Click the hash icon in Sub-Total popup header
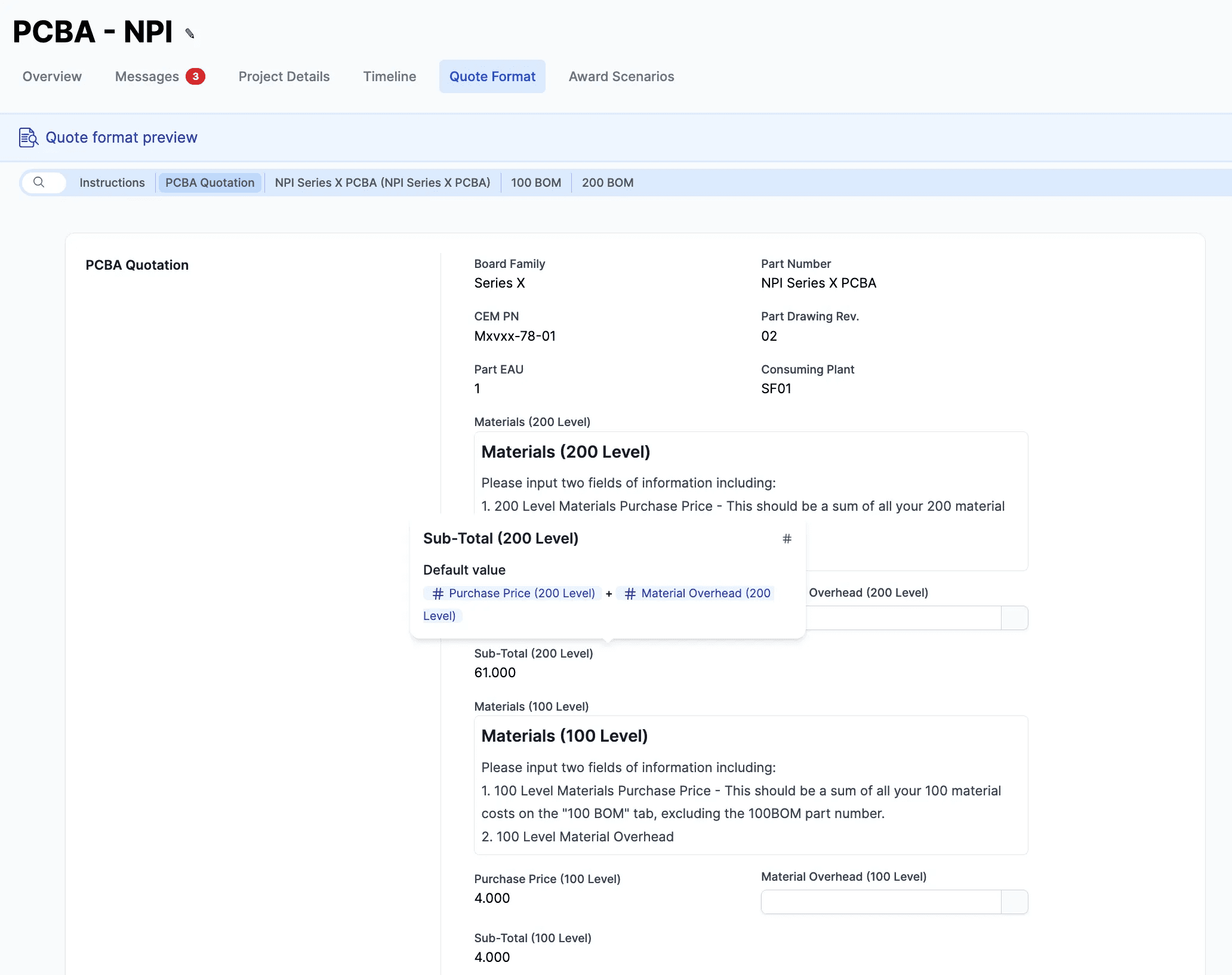 point(787,539)
